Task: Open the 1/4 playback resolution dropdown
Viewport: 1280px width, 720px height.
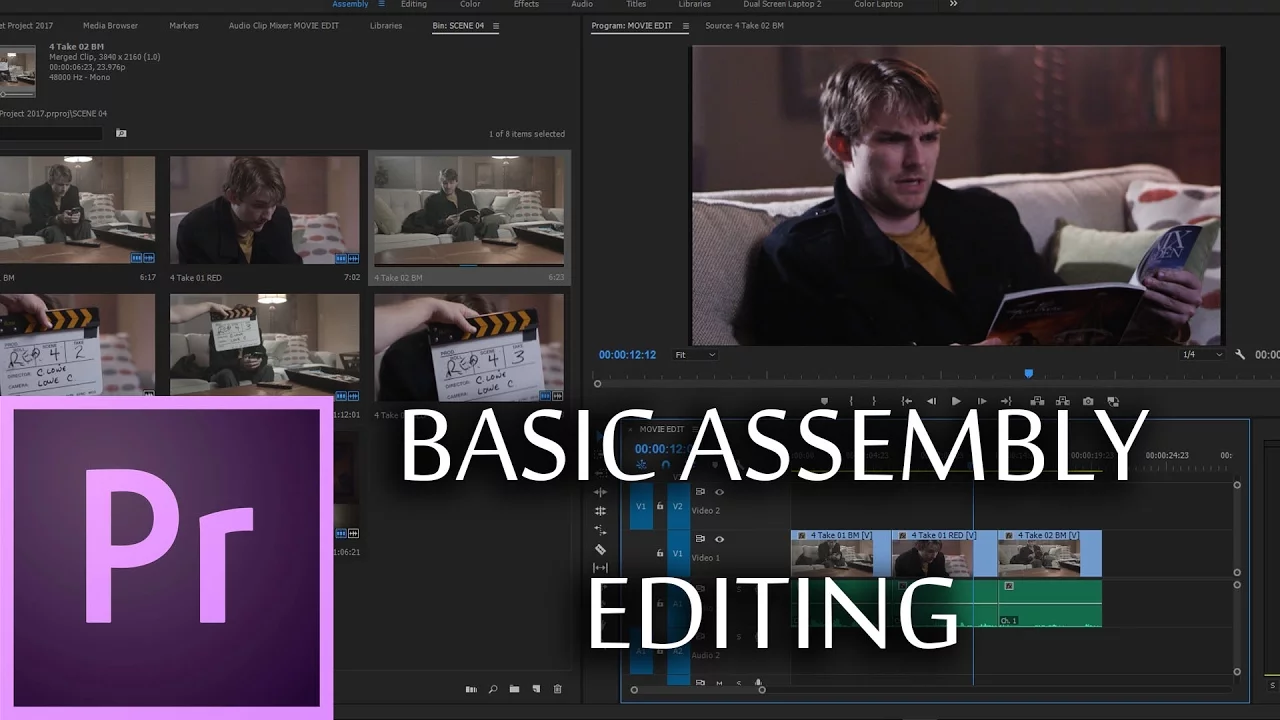Action: click(1203, 355)
